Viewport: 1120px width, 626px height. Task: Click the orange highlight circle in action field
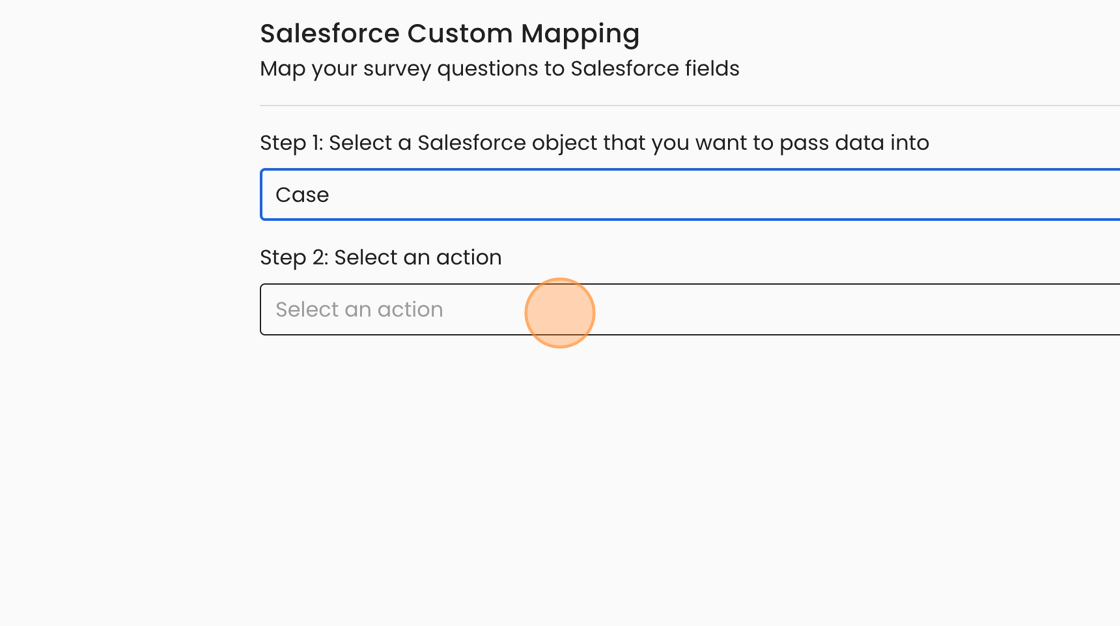pyautogui.click(x=560, y=313)
